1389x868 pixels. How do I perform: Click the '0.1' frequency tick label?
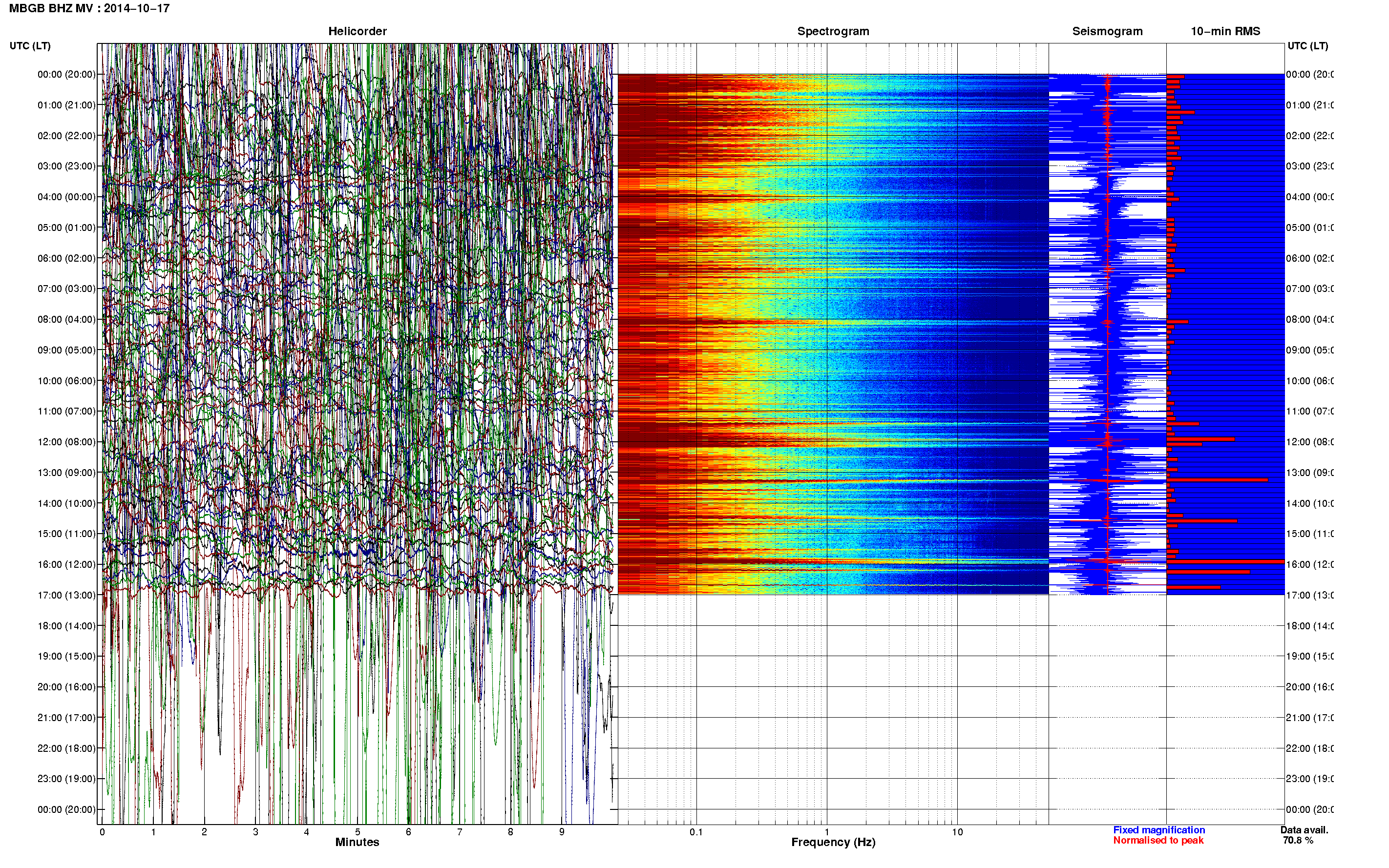(696, 832)
